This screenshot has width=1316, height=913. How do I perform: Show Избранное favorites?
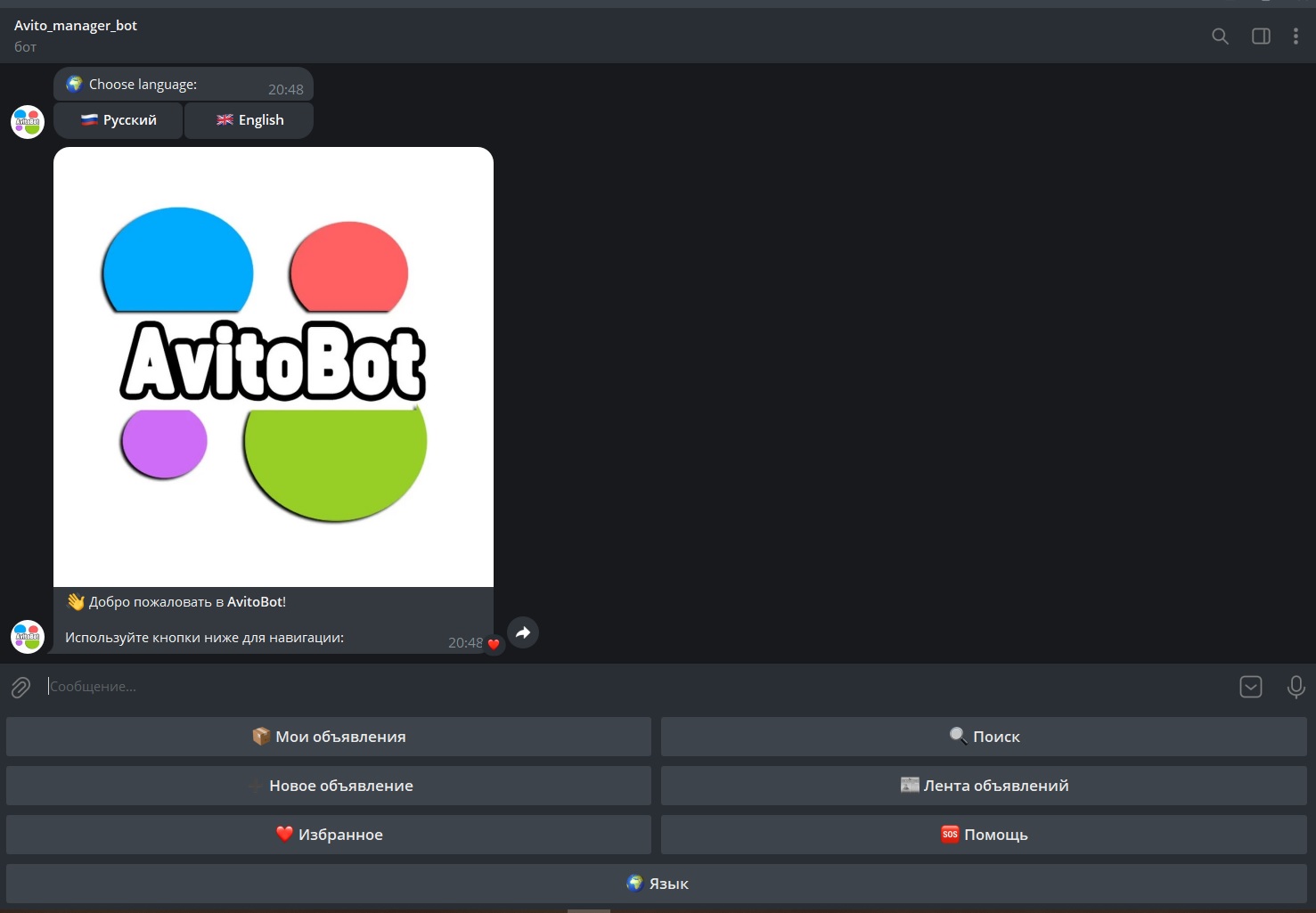point(329,835)
